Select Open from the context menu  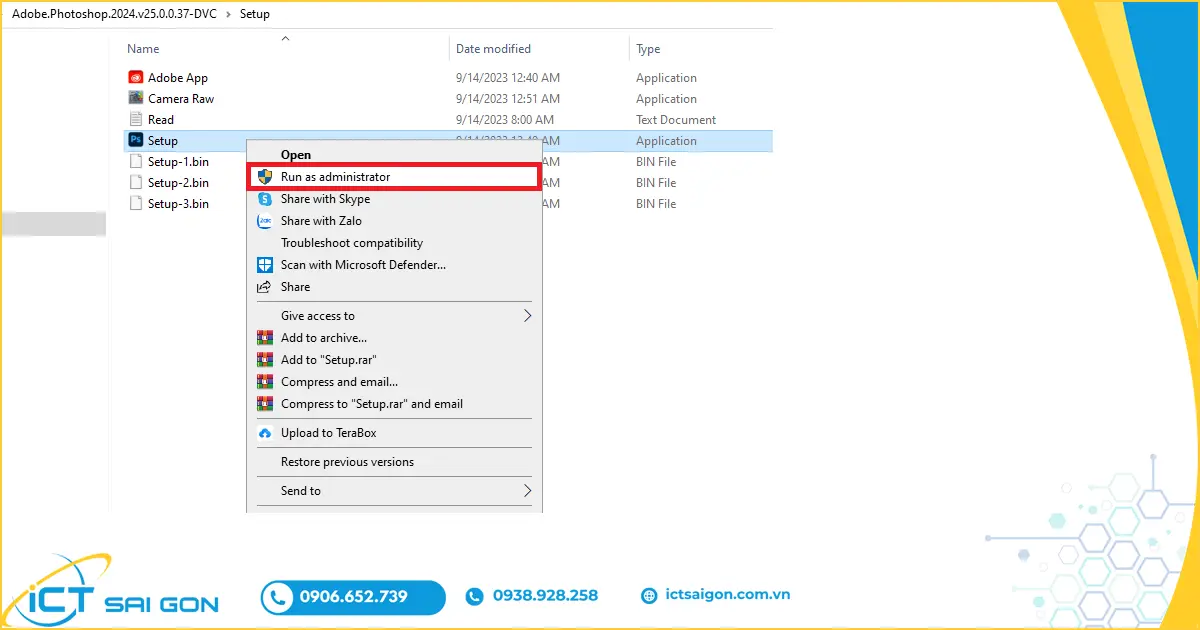tap(296, 155)
